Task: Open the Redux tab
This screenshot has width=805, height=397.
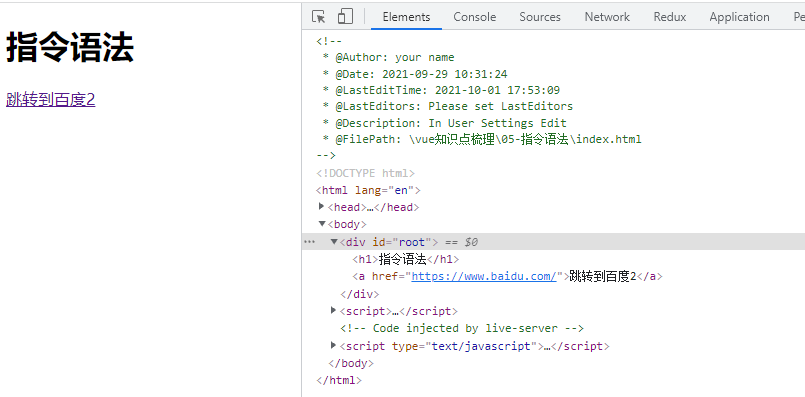Action: (x=669, y=17)
